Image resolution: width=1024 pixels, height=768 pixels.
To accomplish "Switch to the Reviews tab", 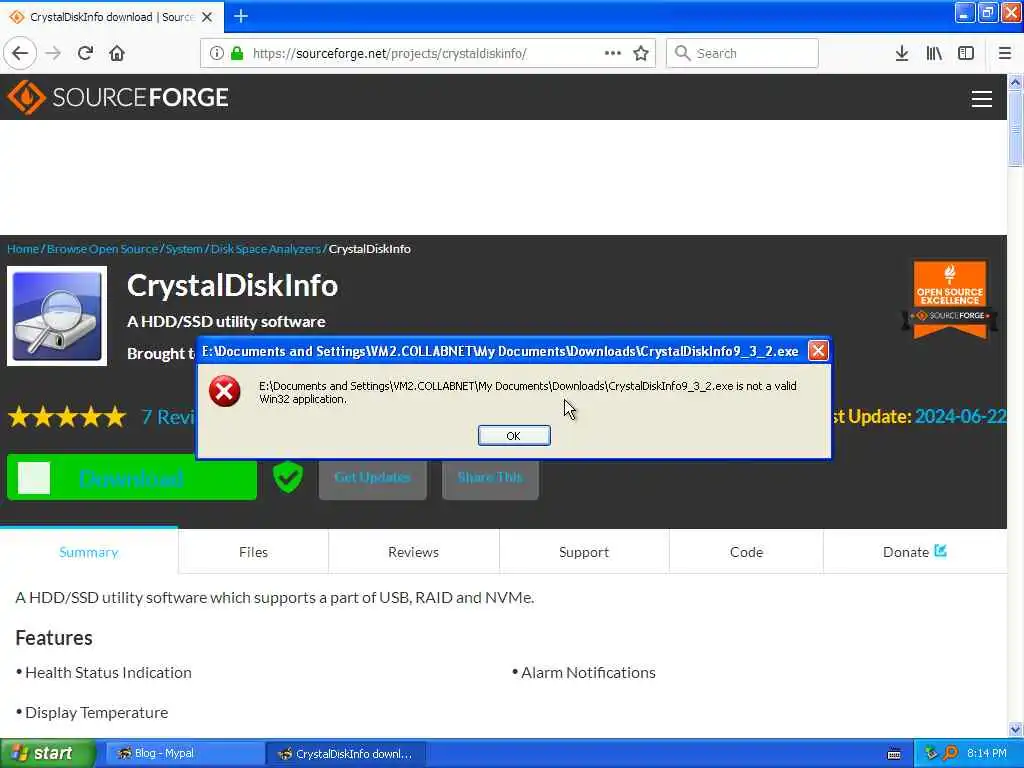I will click(x=413, y=552).
